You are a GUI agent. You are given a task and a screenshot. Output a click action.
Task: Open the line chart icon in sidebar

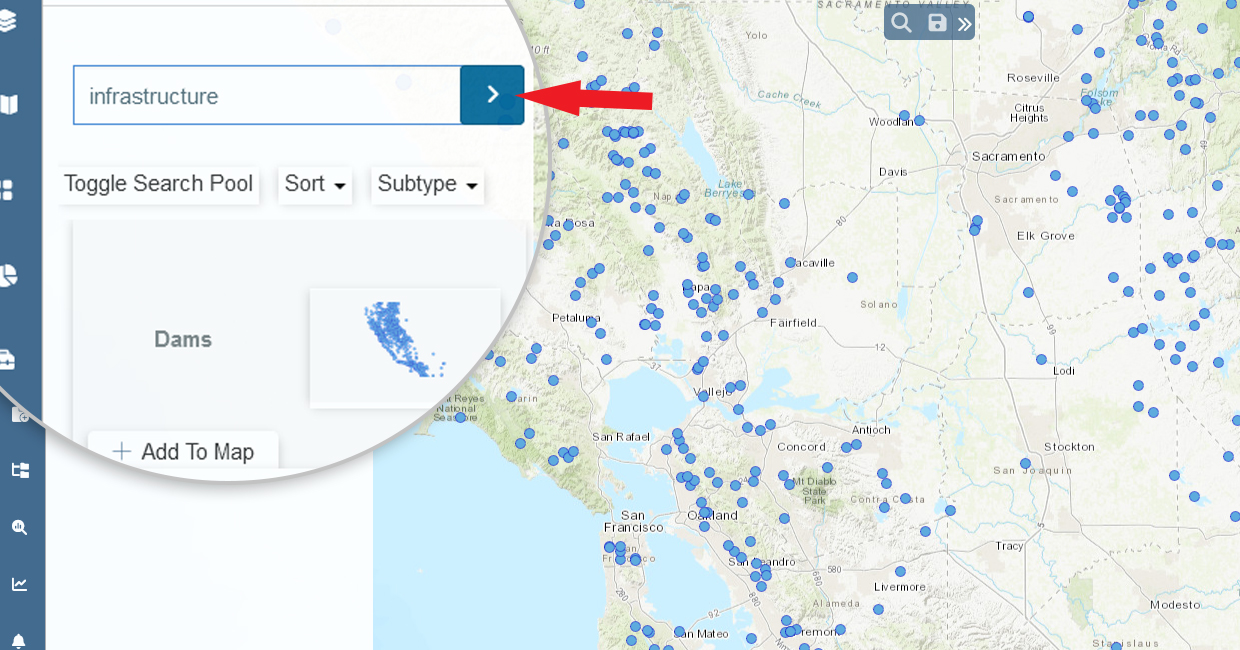[20, 584]
